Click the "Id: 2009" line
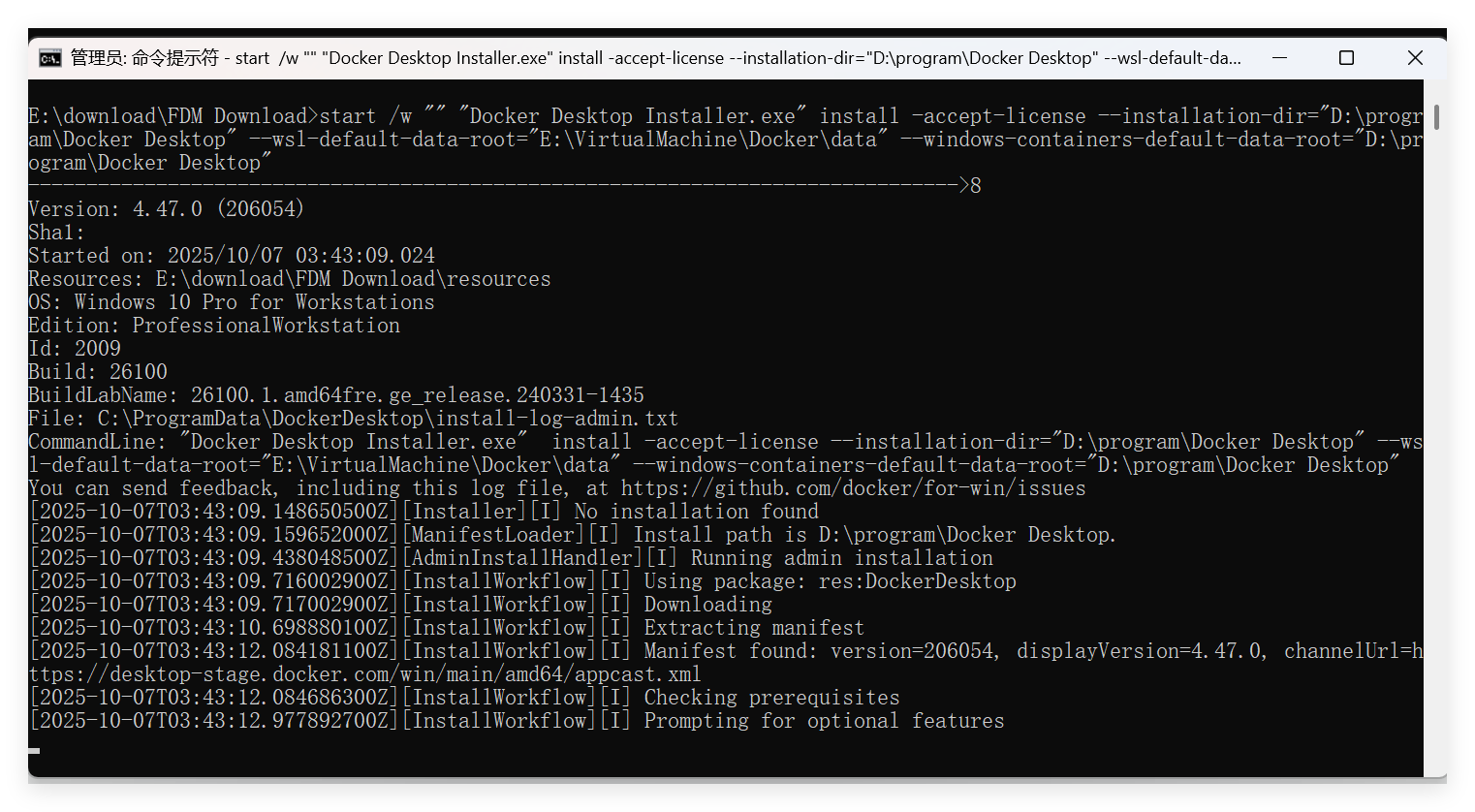The image size is (1475, 812). coord(76,349)
